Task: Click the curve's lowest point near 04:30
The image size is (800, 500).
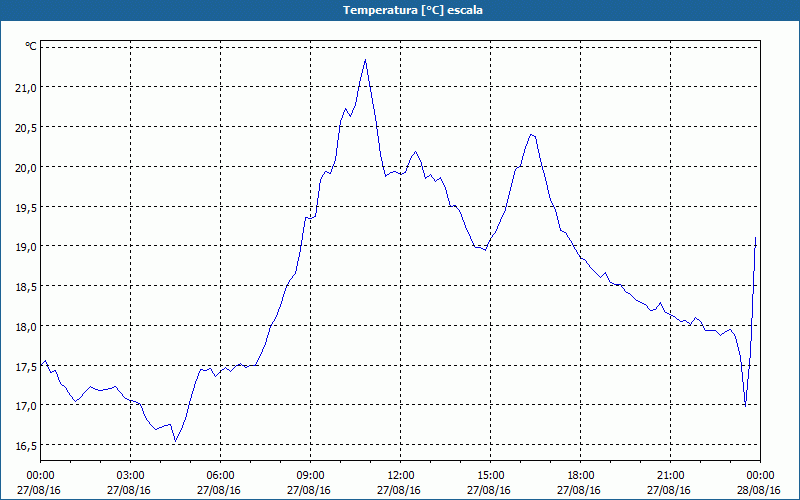Action: 175,441
